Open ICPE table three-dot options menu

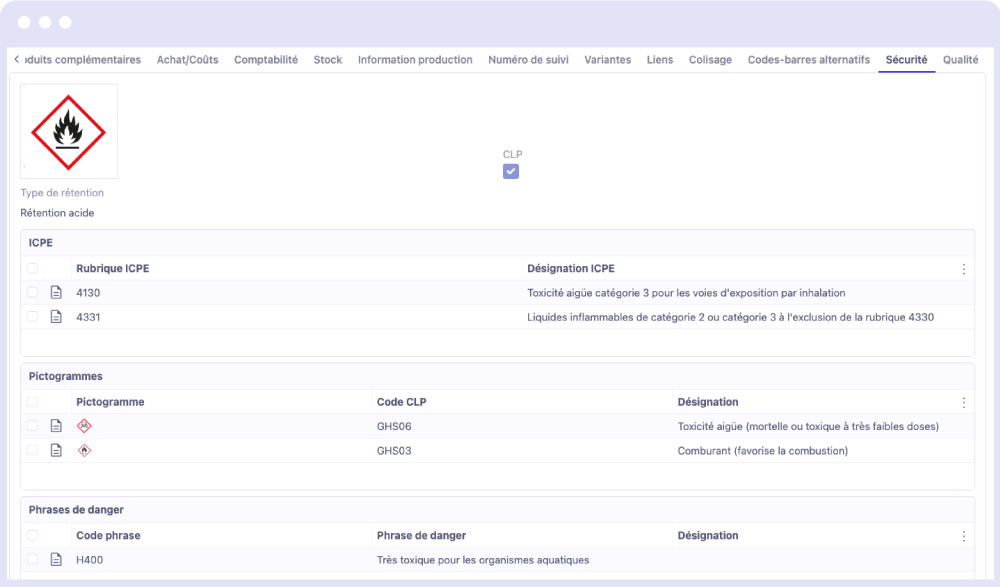pyautogui.click(x=963, y=269)
